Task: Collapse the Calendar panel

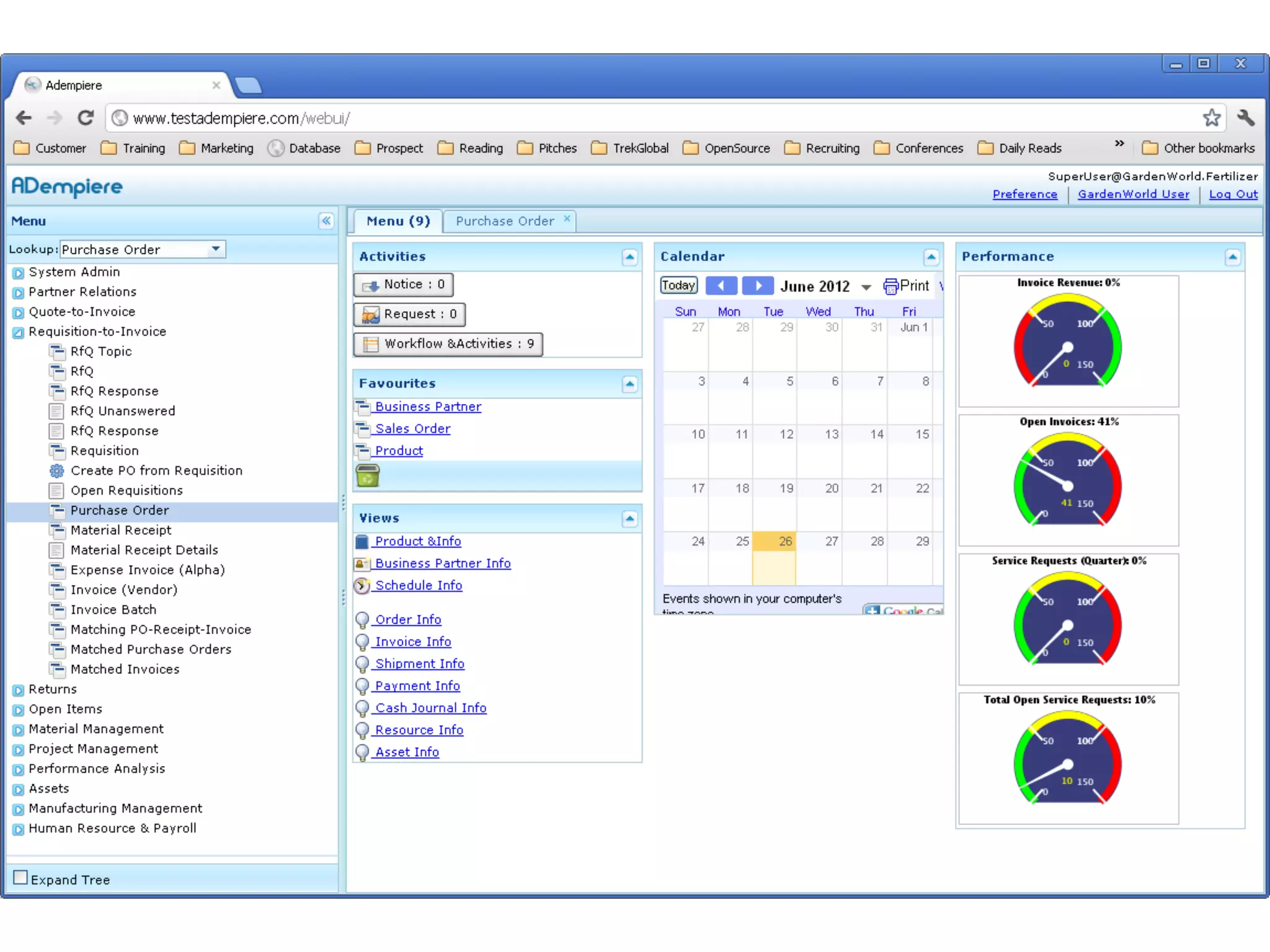Action: [x=931, y=257]
